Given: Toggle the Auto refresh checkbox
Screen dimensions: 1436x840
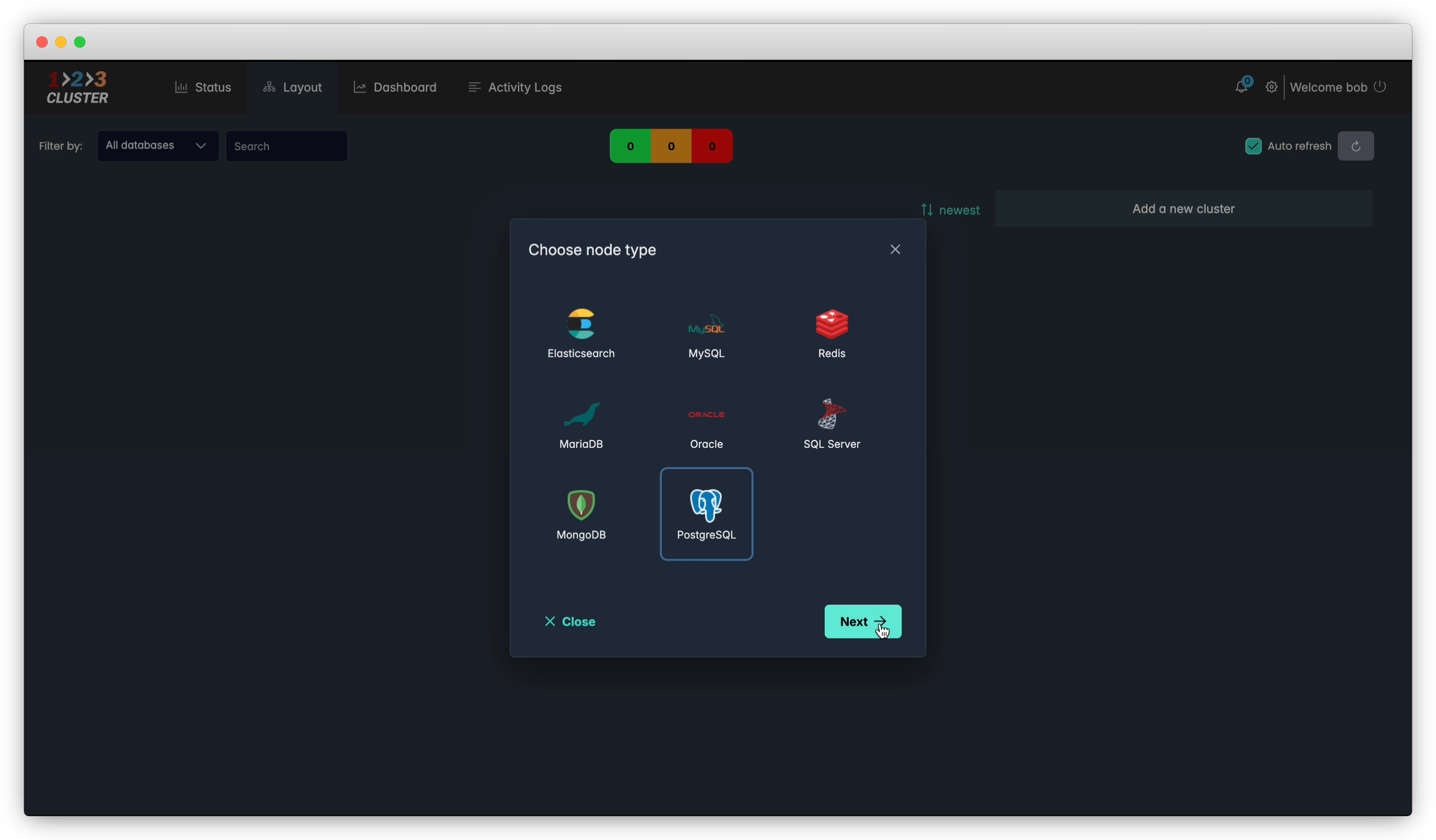Looking at the screenshot, I should click(1252, 146).
